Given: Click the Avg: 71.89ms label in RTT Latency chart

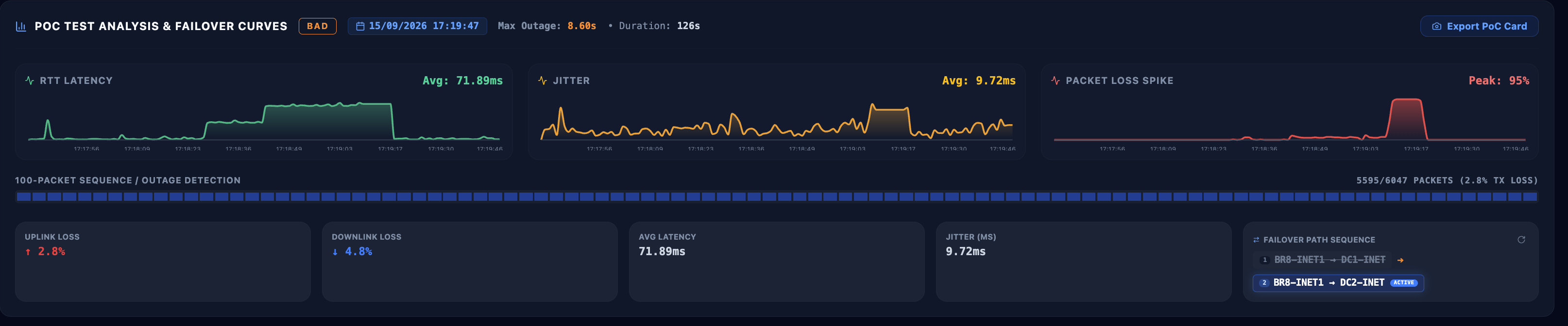Looking at the screenshot, I should 462,80.
